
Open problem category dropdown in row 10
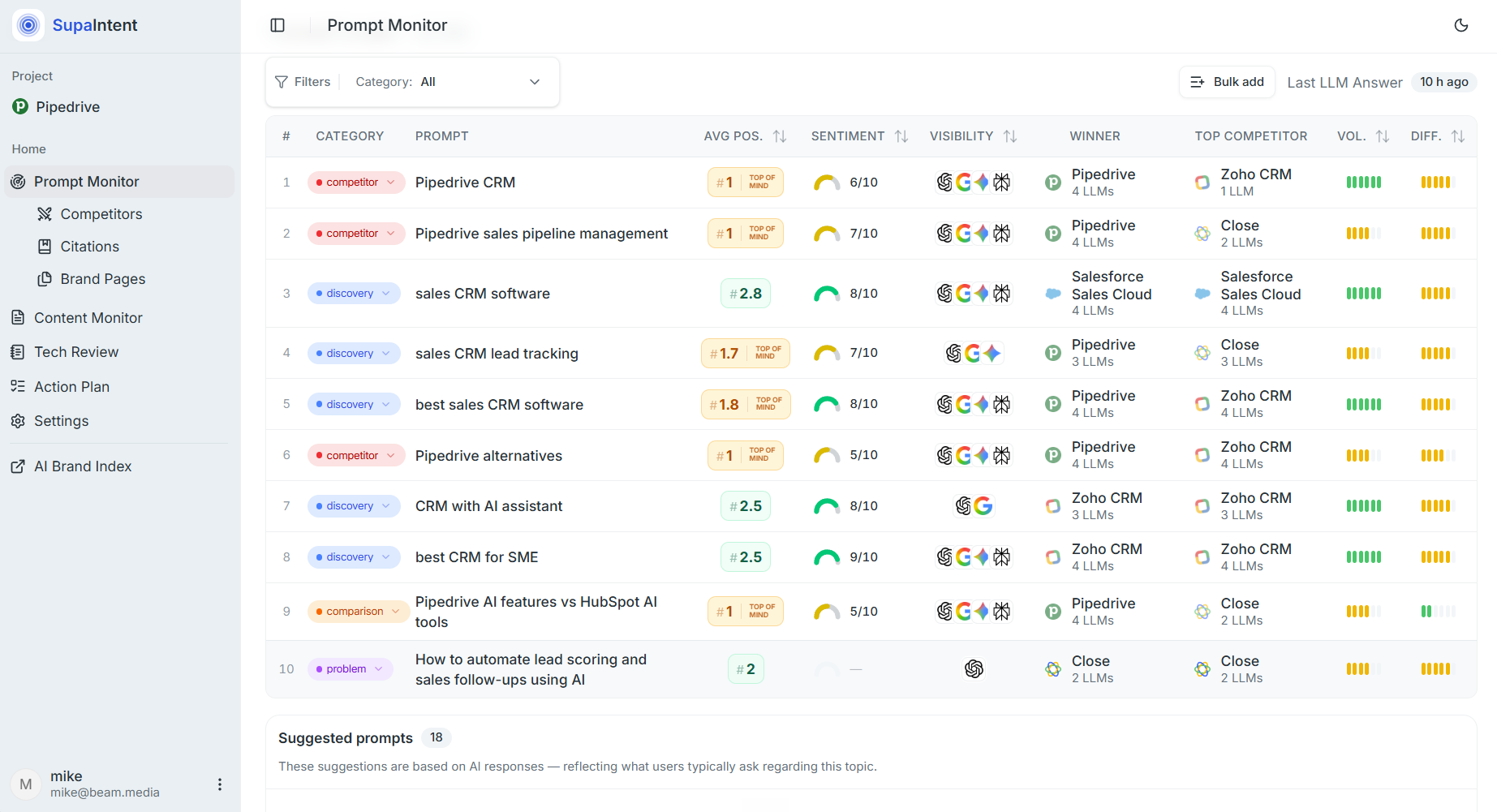351,669
